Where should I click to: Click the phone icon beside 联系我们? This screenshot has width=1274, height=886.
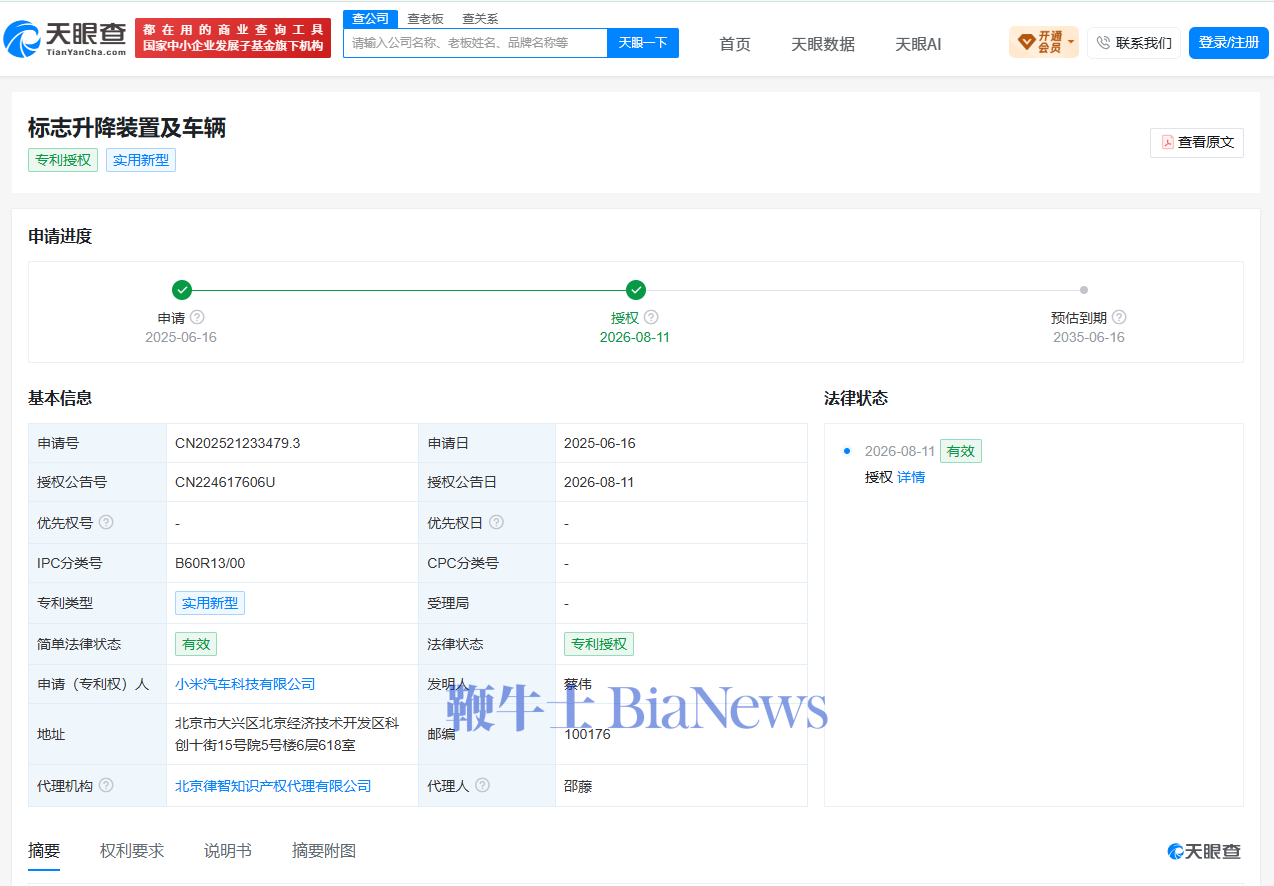(x=1104, y=43)
